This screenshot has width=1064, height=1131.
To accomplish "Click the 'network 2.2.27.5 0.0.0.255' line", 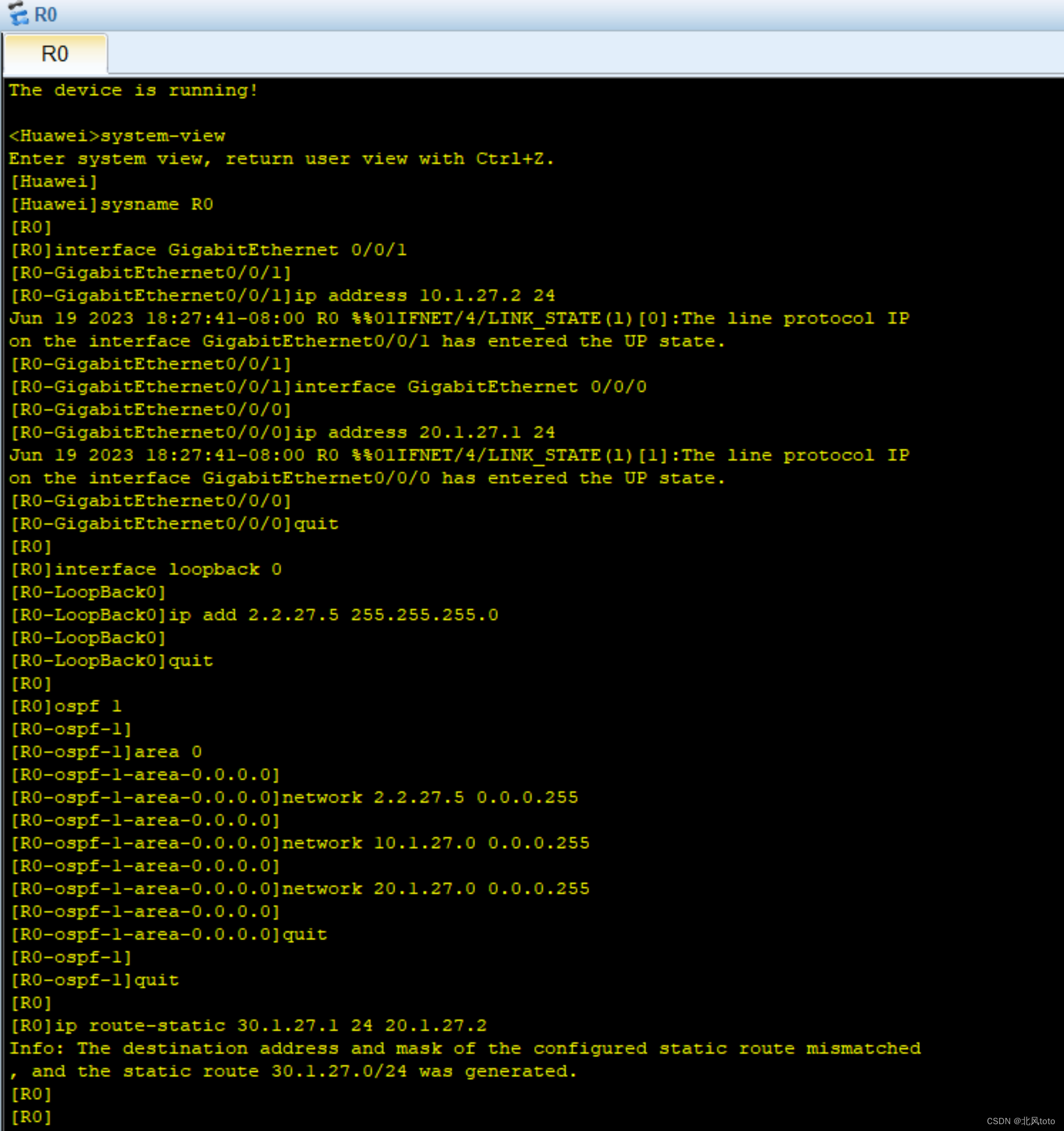I will coord(294,797).
